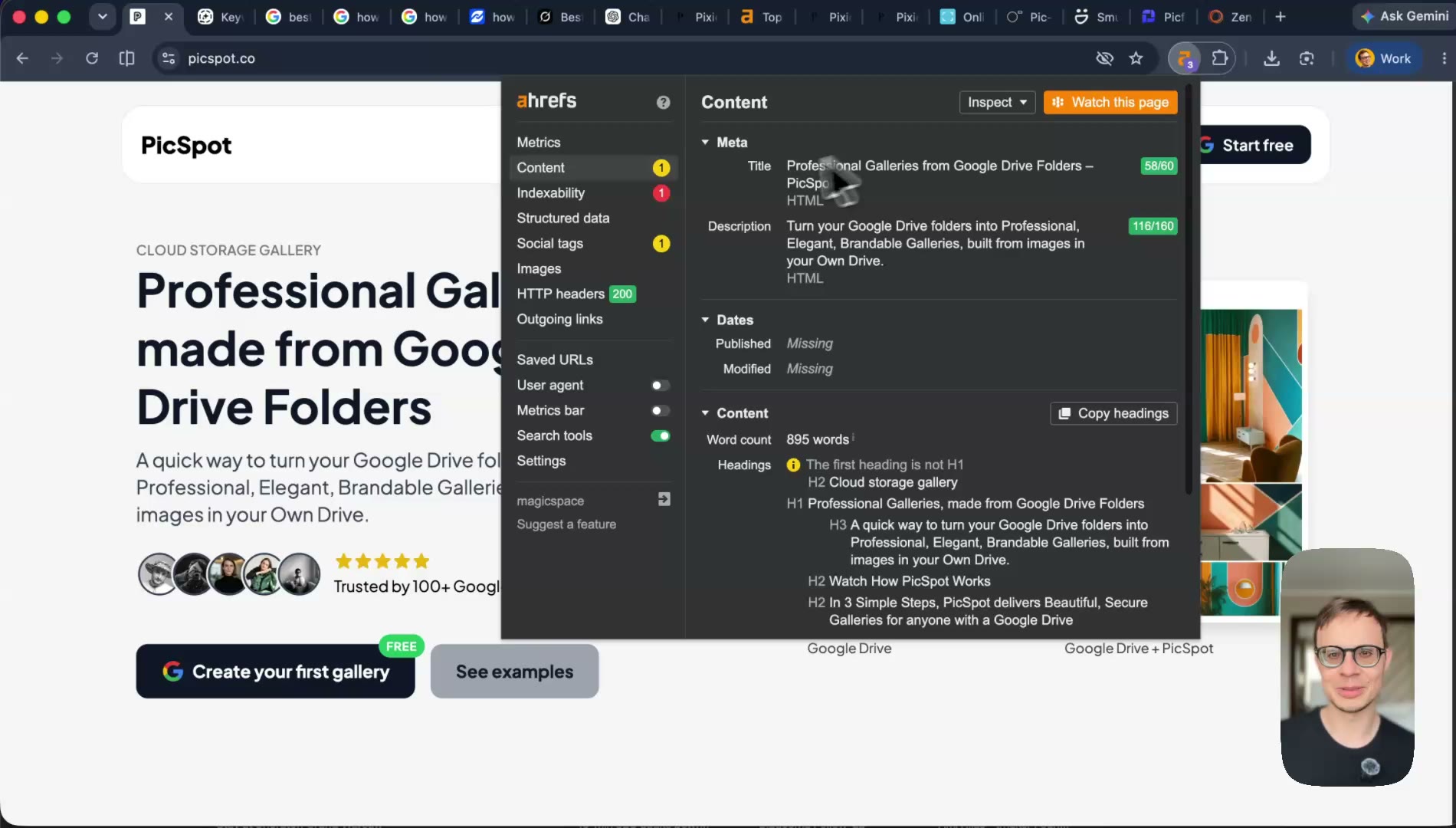Click the yellow badge on Content row
Screen dimensions: 1456x828
(x=661, y=168)
